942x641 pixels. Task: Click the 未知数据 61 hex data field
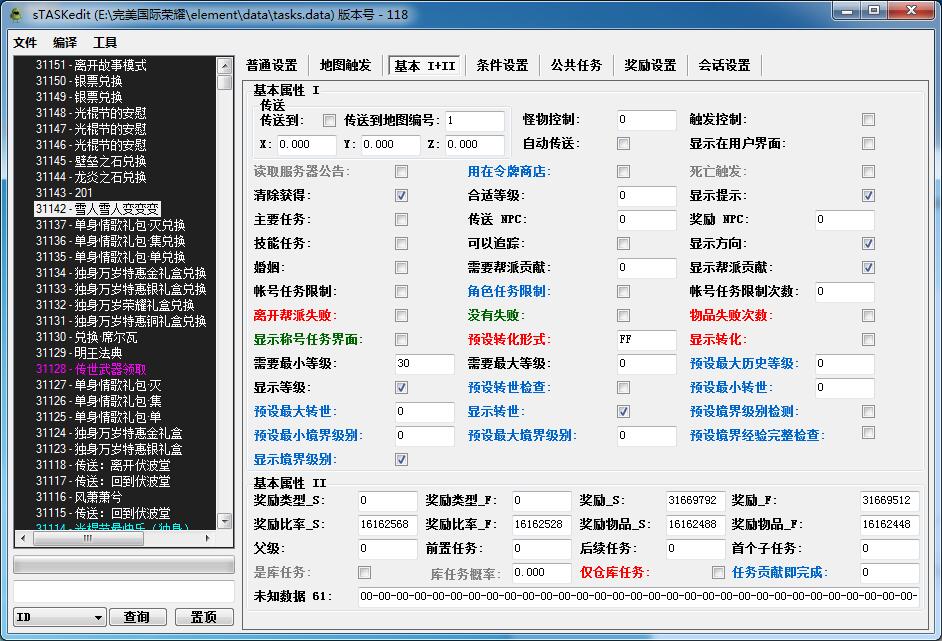638,597
